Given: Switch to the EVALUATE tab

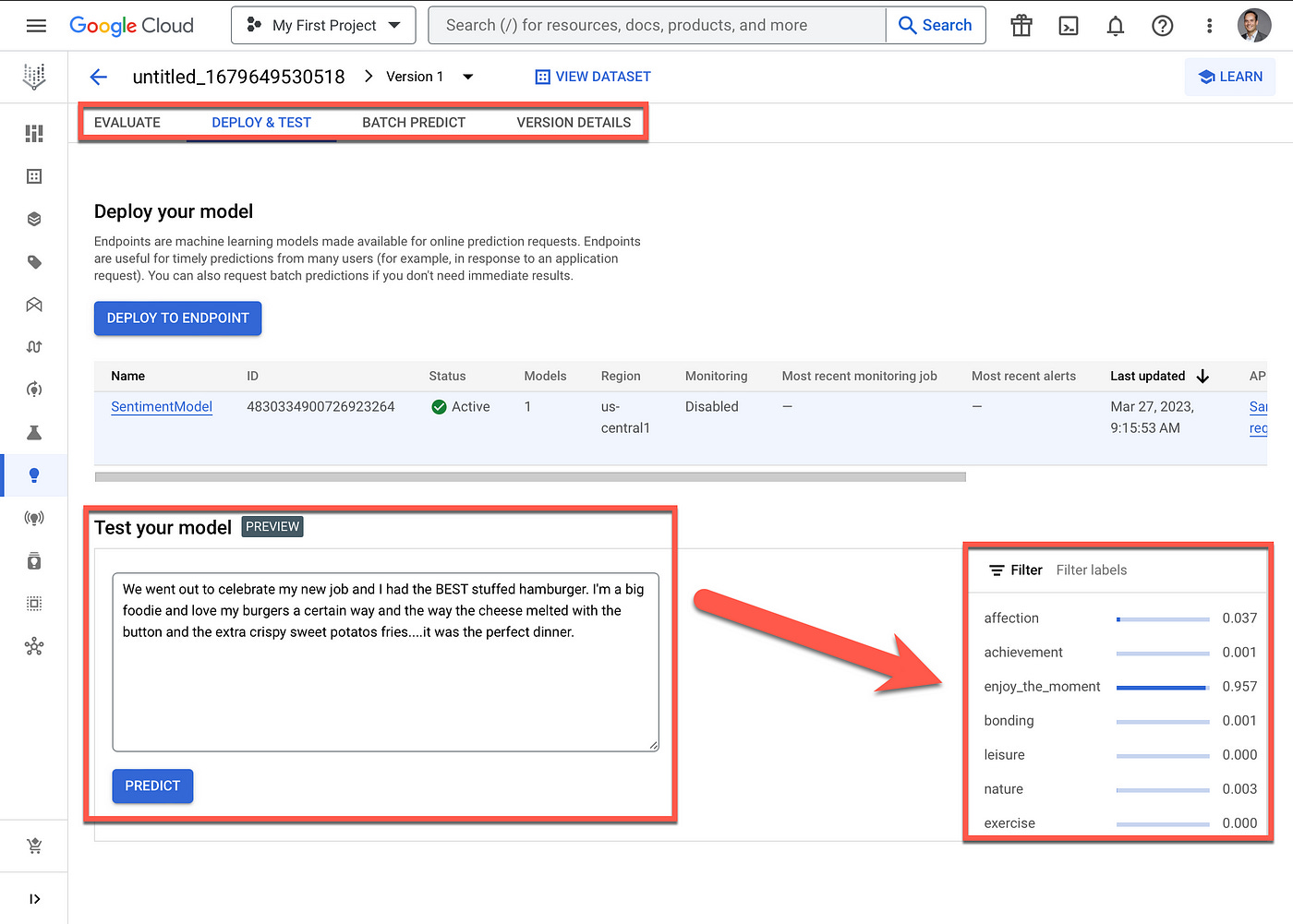Looking at the screenshot, I should pos(127,122).
